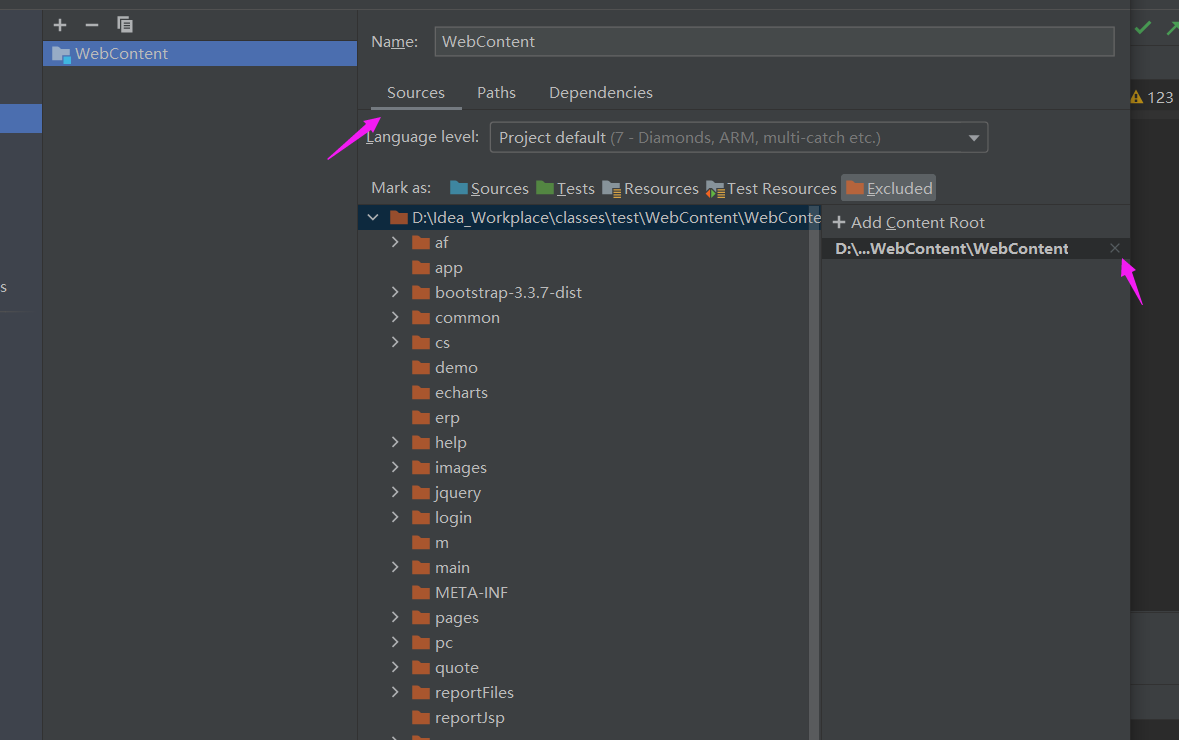Mark folder as Test Resources
1179x740 pixels.
point(771,188)
